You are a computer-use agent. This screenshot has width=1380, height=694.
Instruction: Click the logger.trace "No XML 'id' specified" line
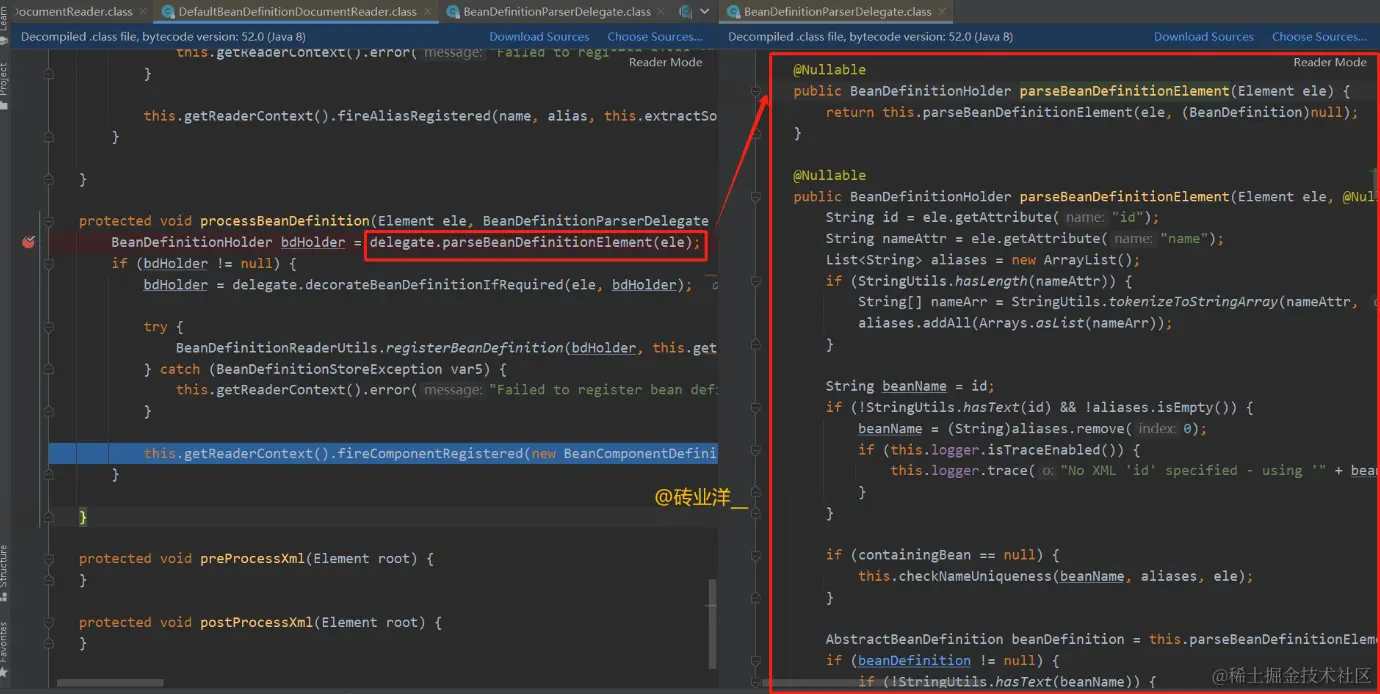pyautogui.click(x=1133, y=471)
